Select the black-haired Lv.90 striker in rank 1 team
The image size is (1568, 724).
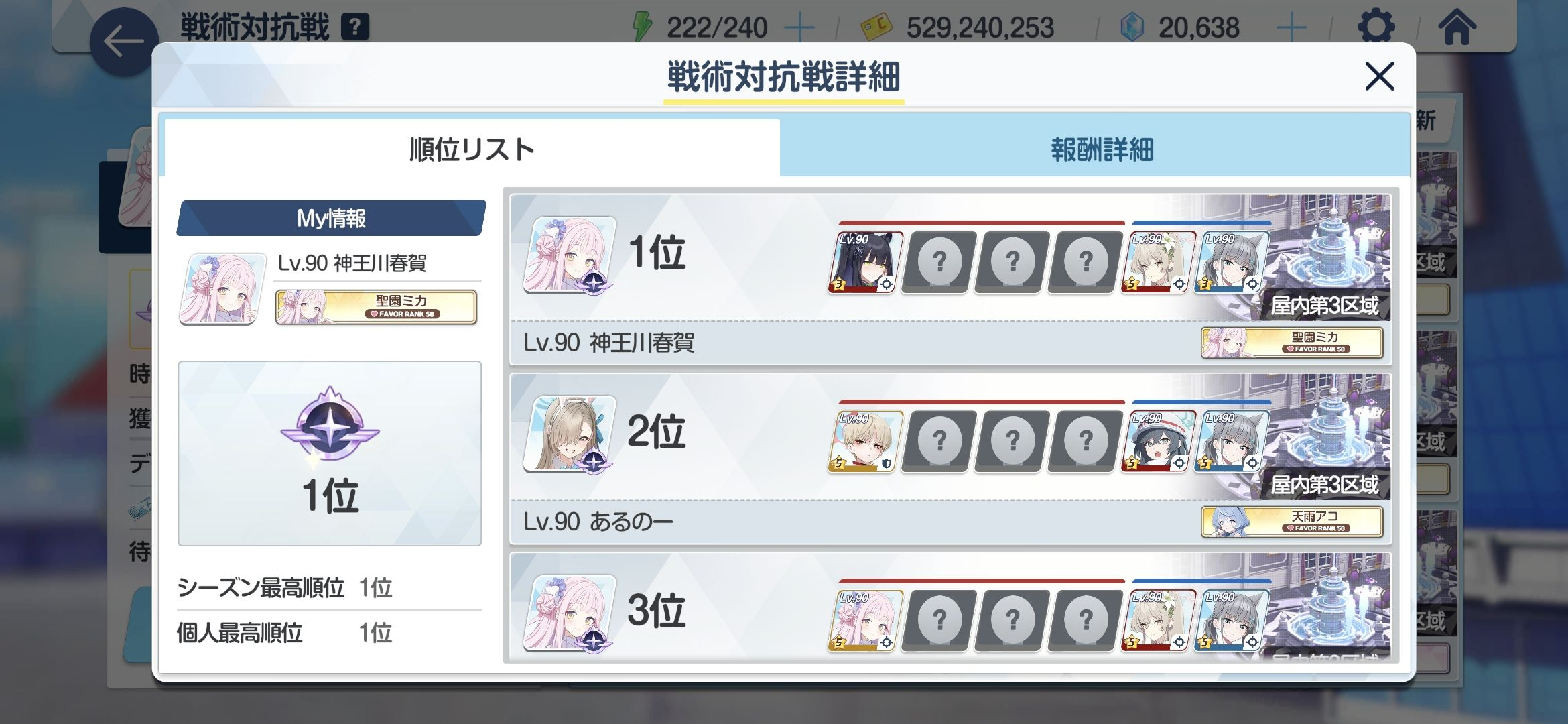click(x=865, y=261)
